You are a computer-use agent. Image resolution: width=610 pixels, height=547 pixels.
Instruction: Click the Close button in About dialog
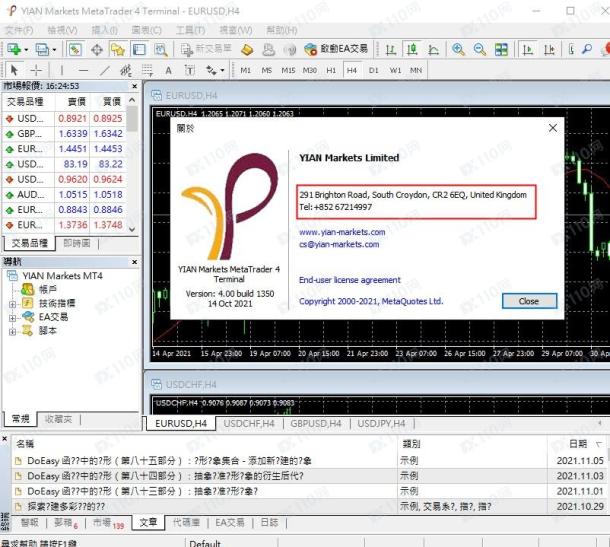pyautogui.click(x=529, y=301)
